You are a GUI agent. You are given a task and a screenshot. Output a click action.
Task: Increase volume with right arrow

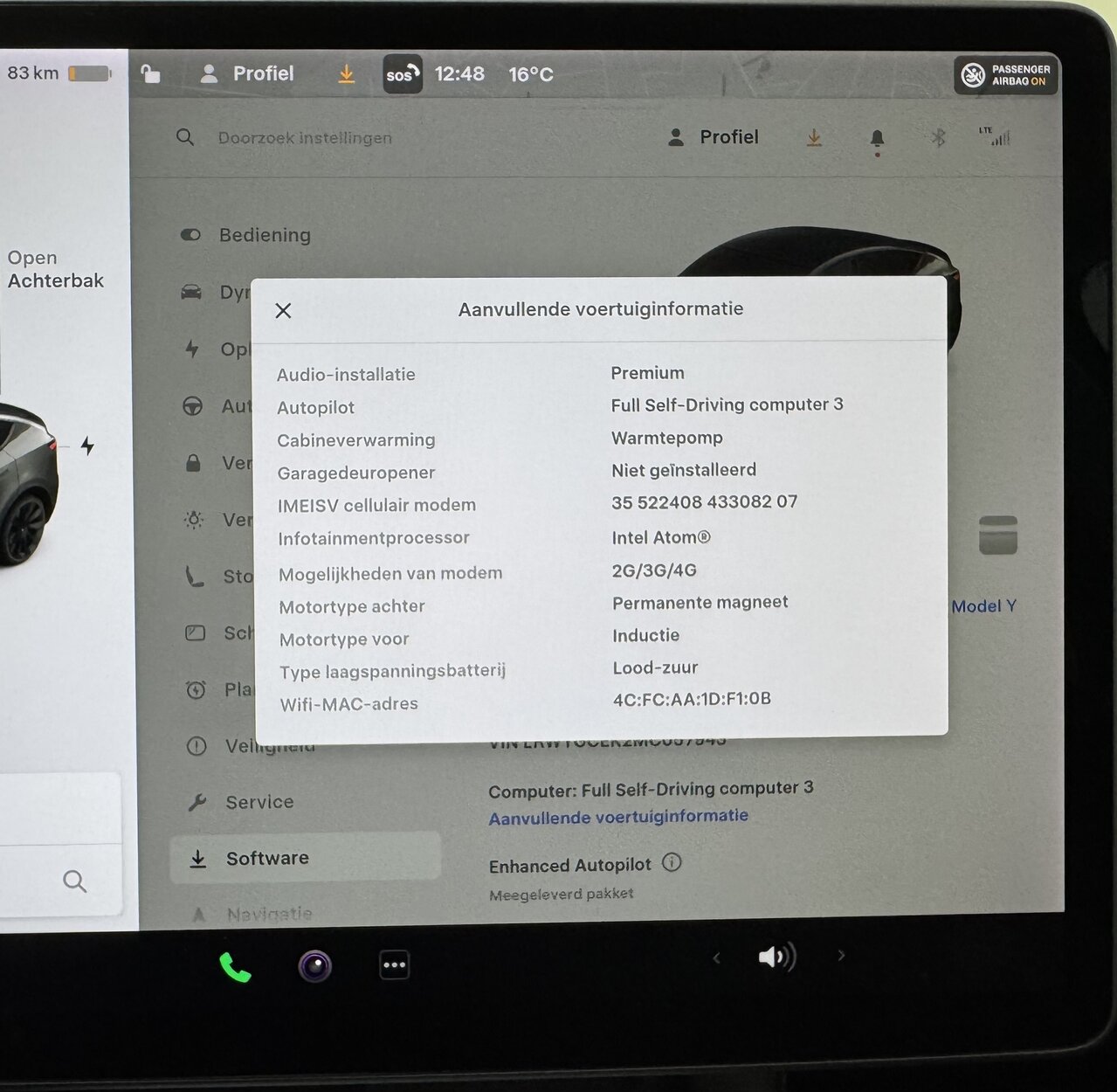point(841,956)
